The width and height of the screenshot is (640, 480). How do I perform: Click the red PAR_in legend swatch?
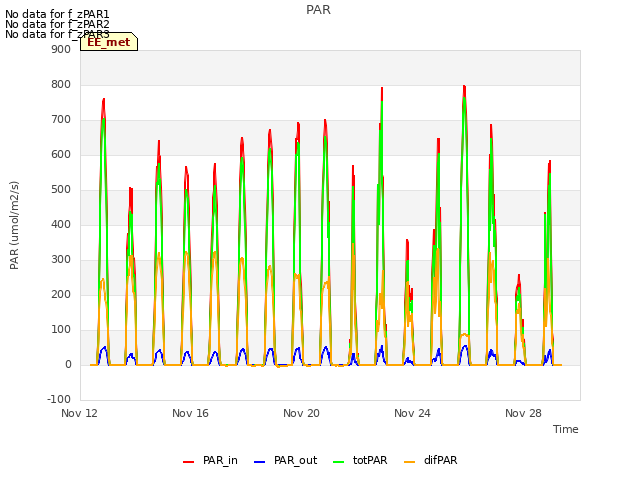pos(189,462)
